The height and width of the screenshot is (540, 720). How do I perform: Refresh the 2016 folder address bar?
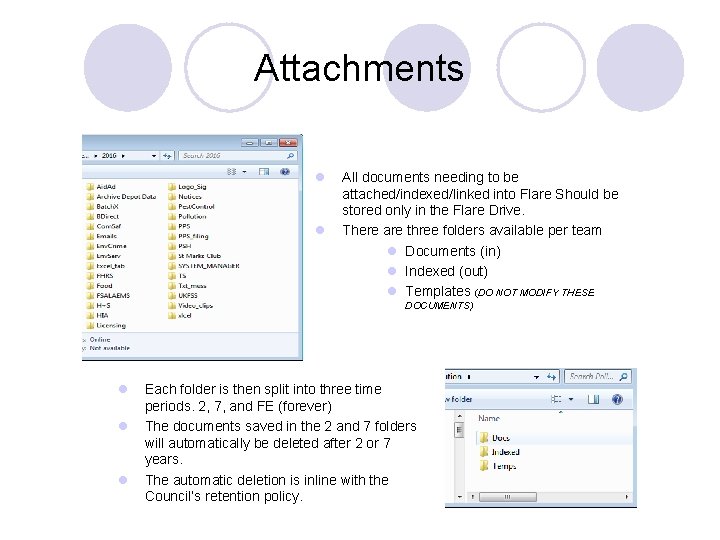167,156
